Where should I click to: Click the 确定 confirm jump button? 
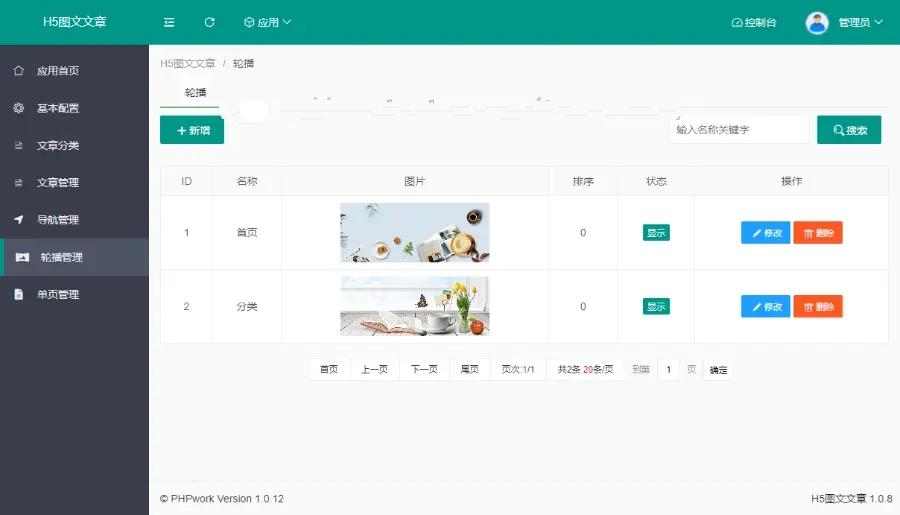[x=718, y=370]
